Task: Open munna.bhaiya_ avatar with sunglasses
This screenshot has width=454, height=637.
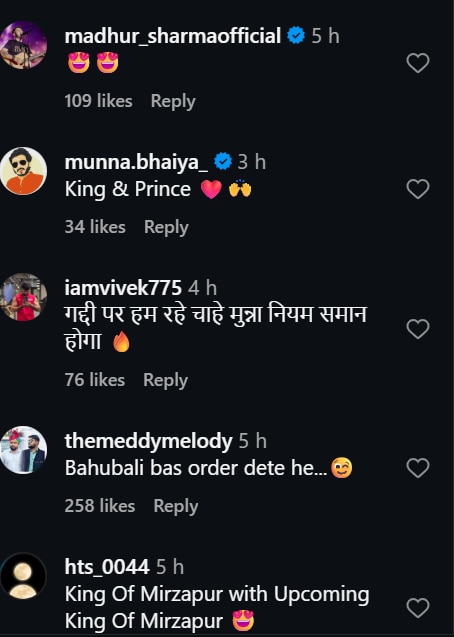Action: click(23, 171)
